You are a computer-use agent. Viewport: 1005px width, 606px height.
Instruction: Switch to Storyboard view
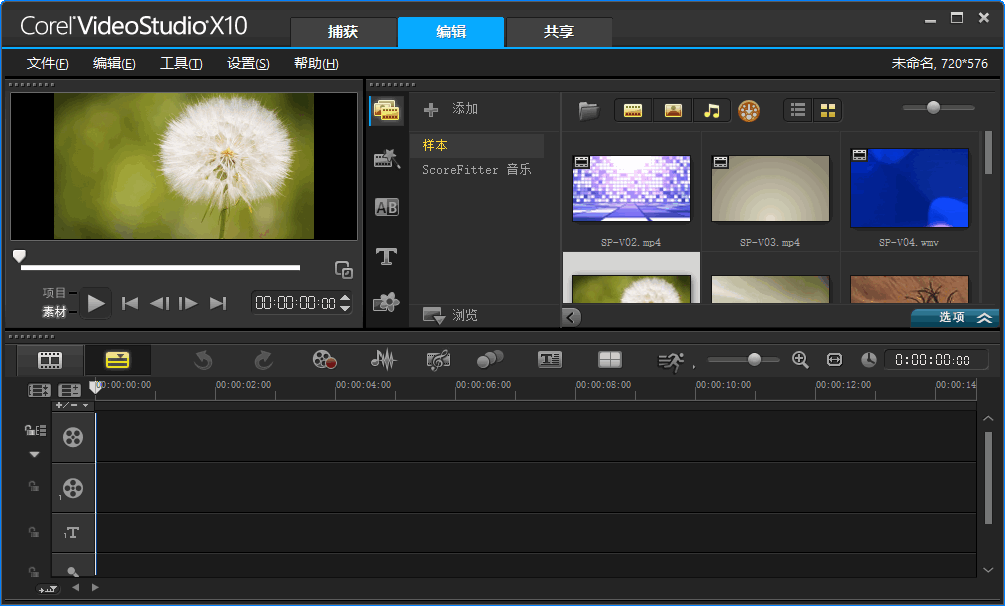tap(50, 360)
